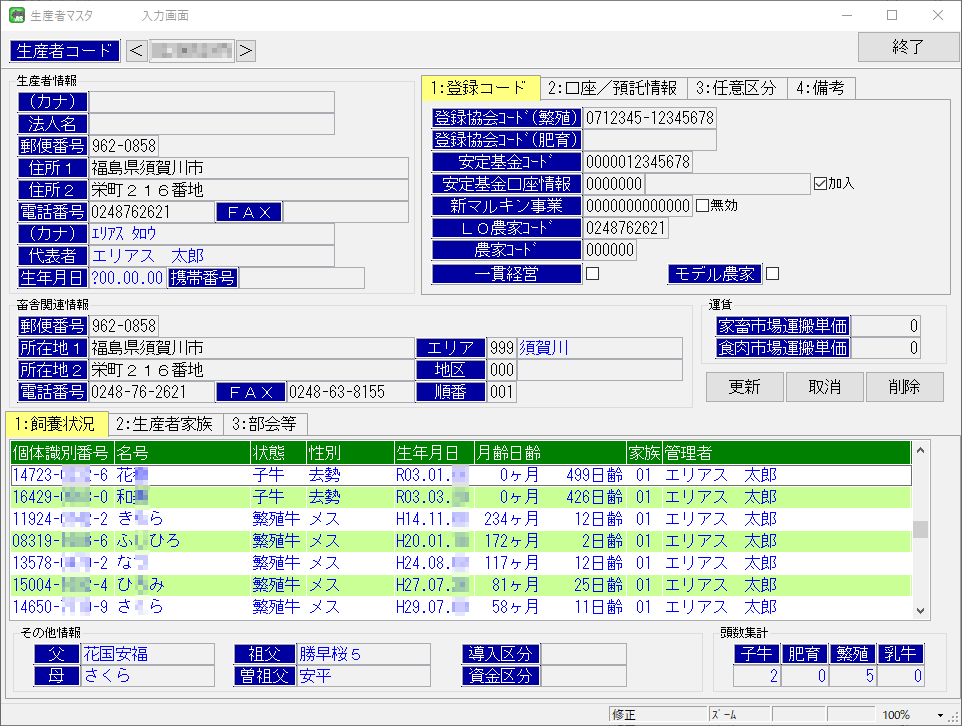Click the 繁殖 head count value 5
Image resolution: width=962 pixels, height=726 pixels.
point(852,676)
